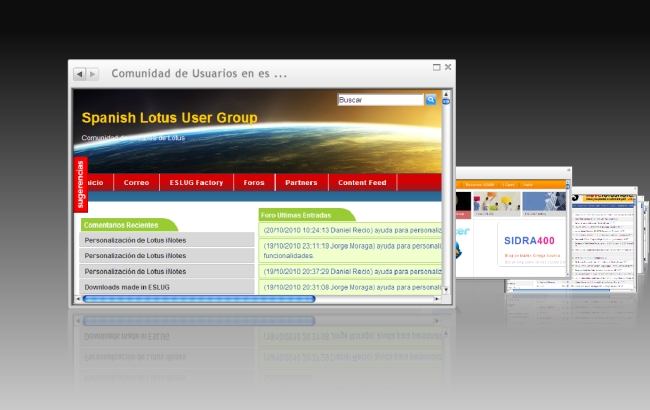650x410 pixels.
Task: Open forum entry dated 20/10/2010 10:24:13
Action: pyautogui.click(x=350, y=230)
